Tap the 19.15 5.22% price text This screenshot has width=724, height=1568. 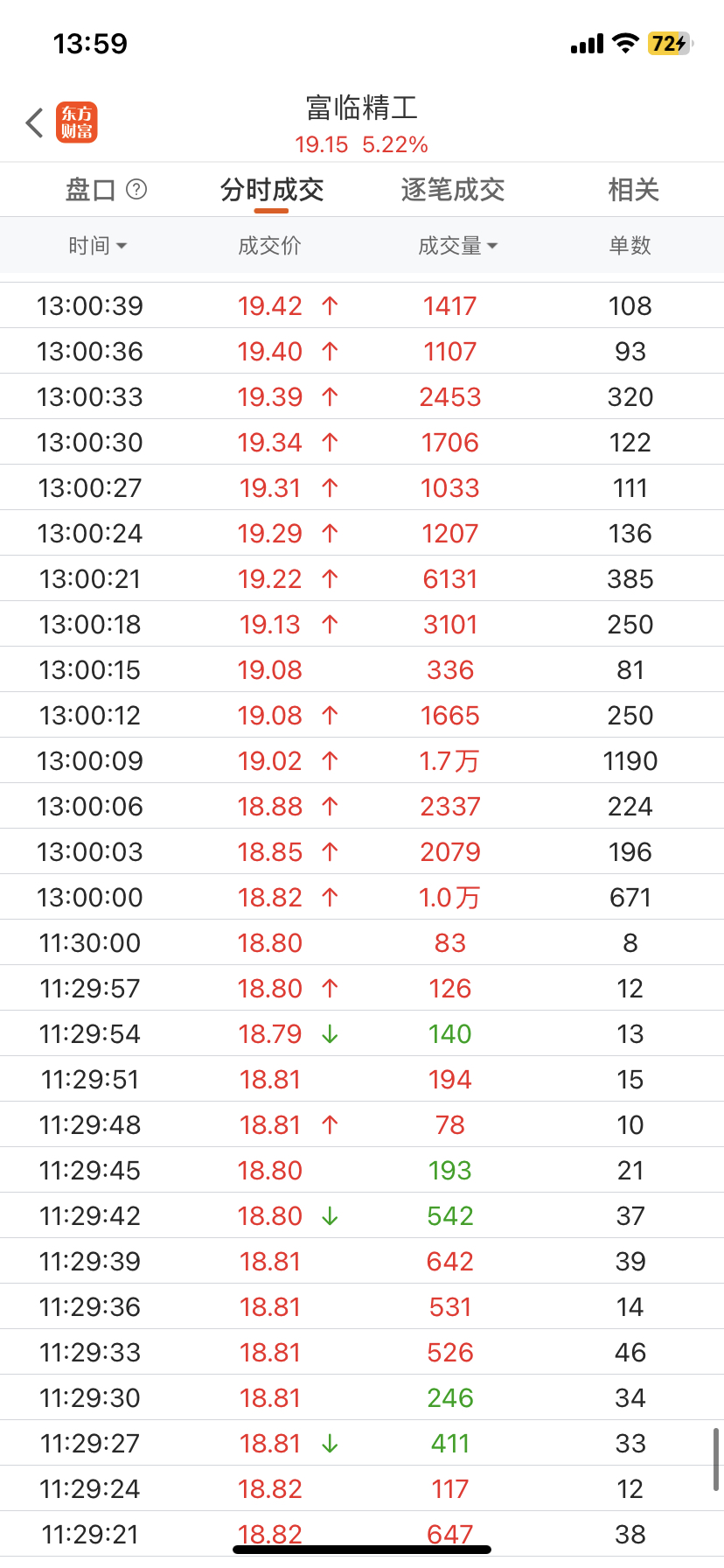click(362, 144)
